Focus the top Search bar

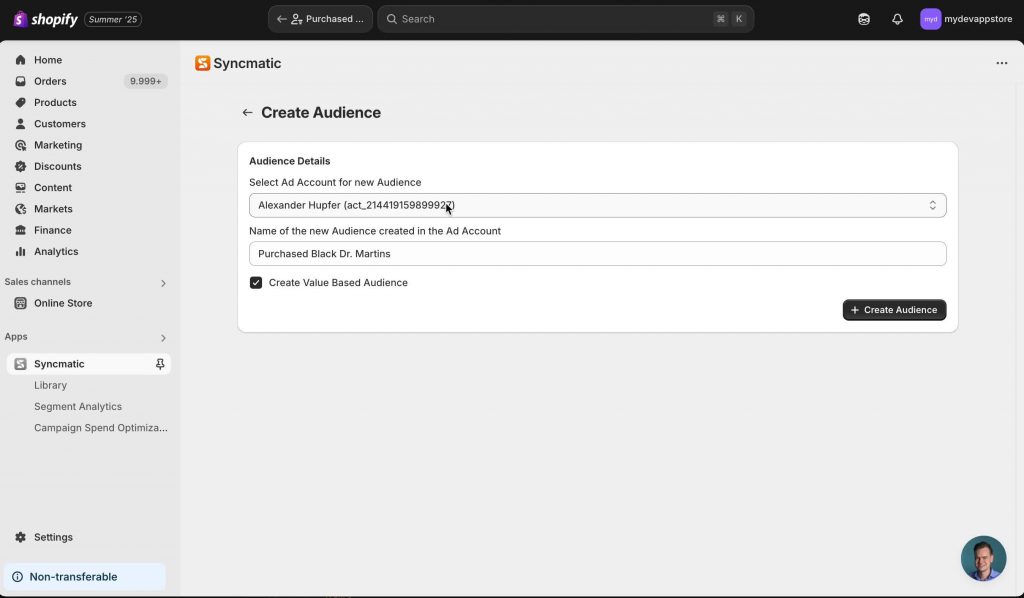pyautogui.click(x=566, y=19)
